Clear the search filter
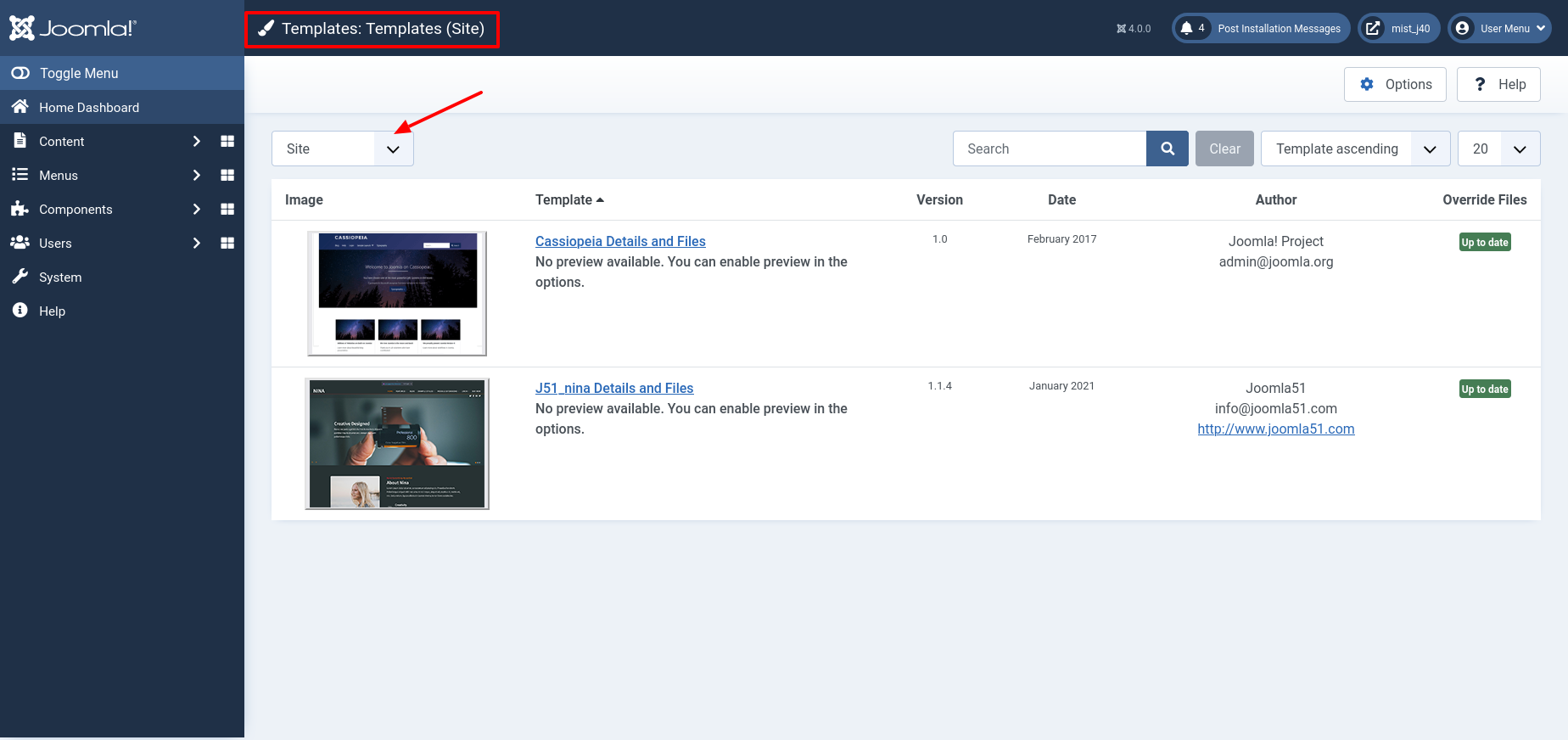1568x740 pixels. tap(1224, 149)
